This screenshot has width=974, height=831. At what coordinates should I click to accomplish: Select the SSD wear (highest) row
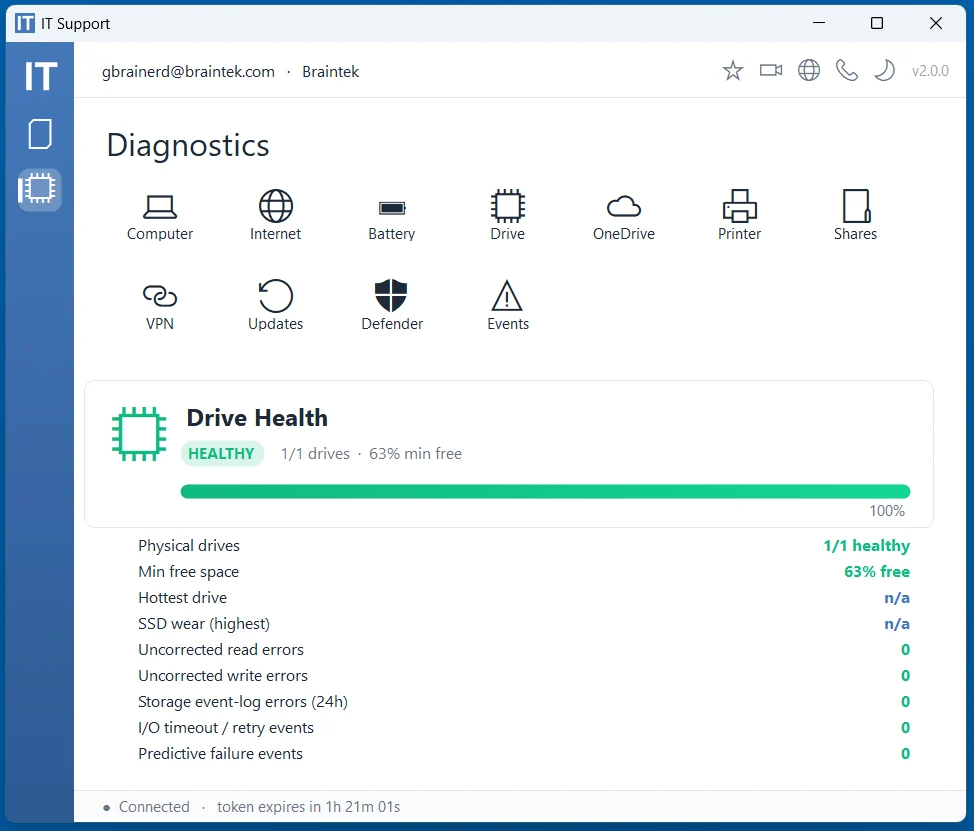(524, 624)
